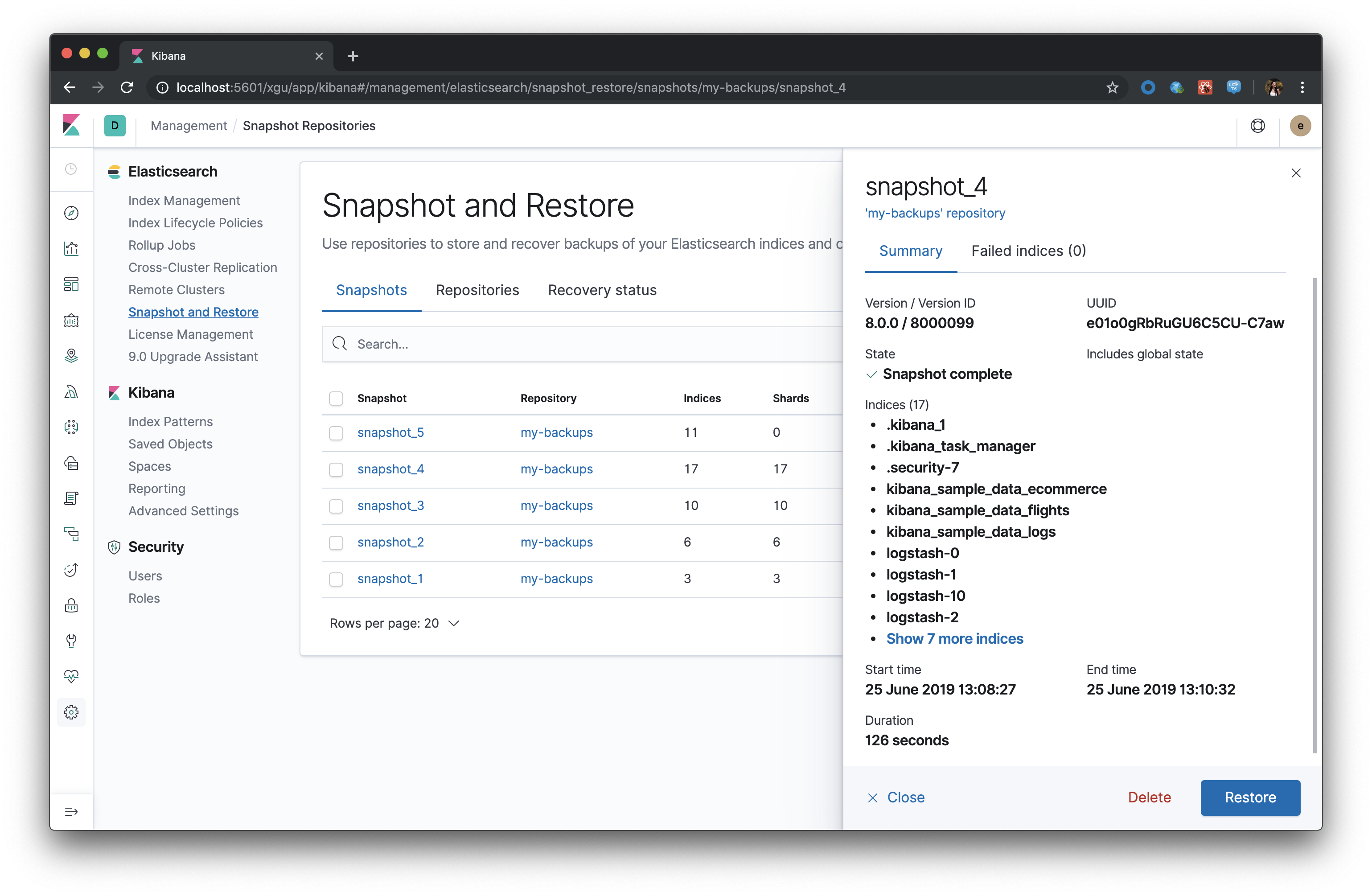Check the snapshot_3 row checkbox

tap(336, 506)
